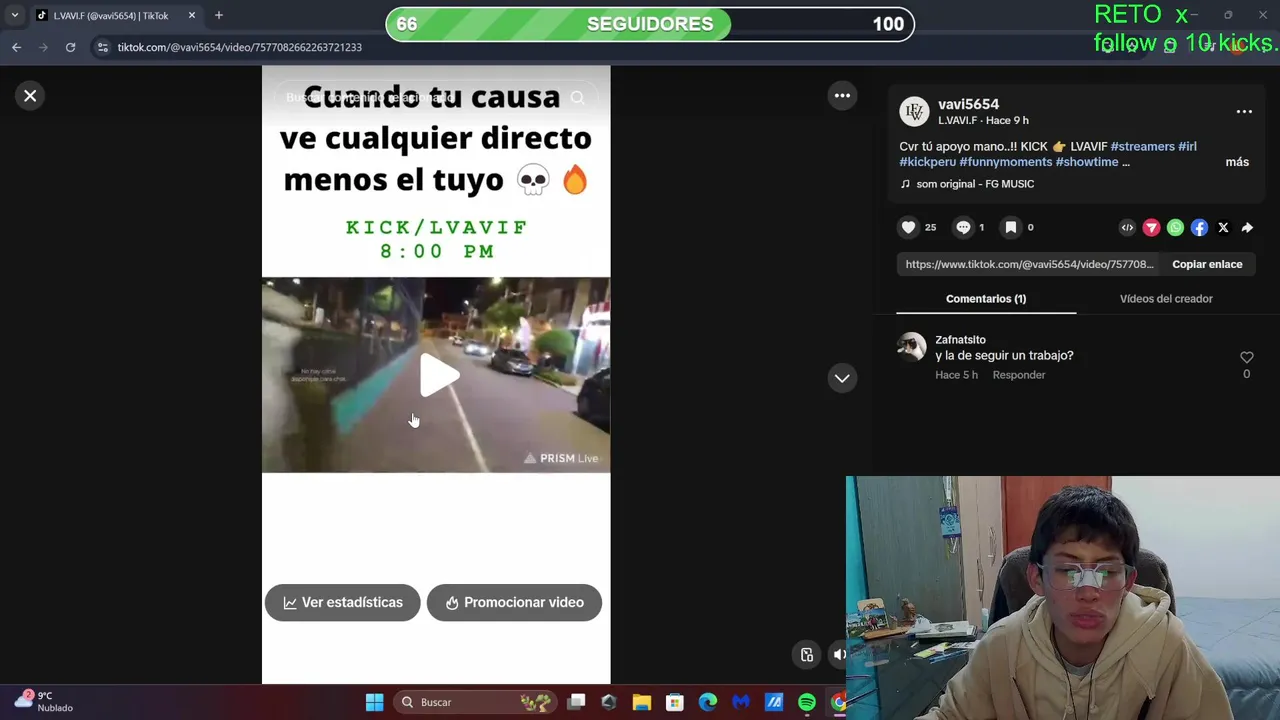The image size is (1280, 720).
Task: Open Spotify from taskbar
Action: point(807,702)
